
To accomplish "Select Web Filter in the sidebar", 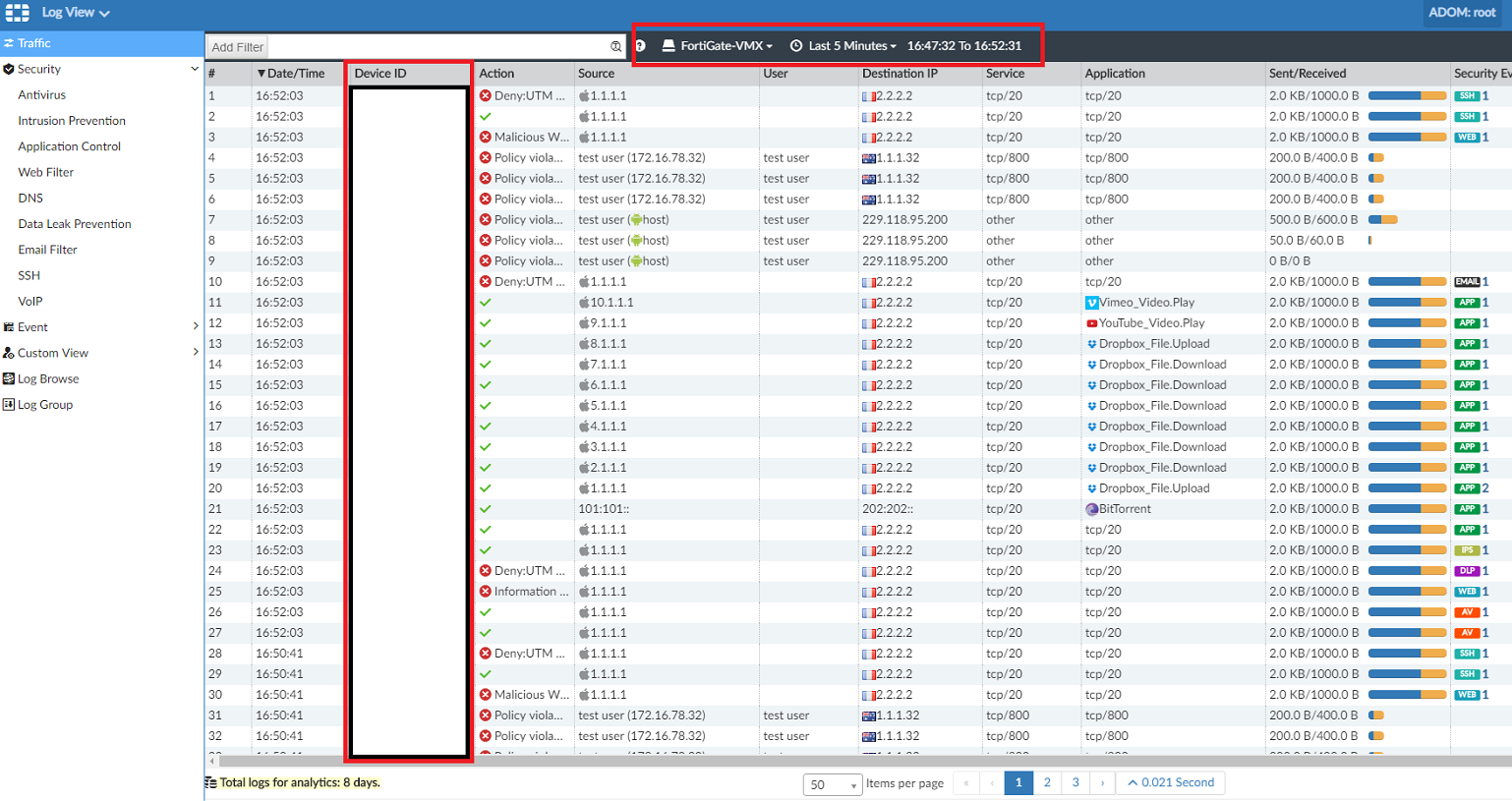I will (x=46, y=172).
